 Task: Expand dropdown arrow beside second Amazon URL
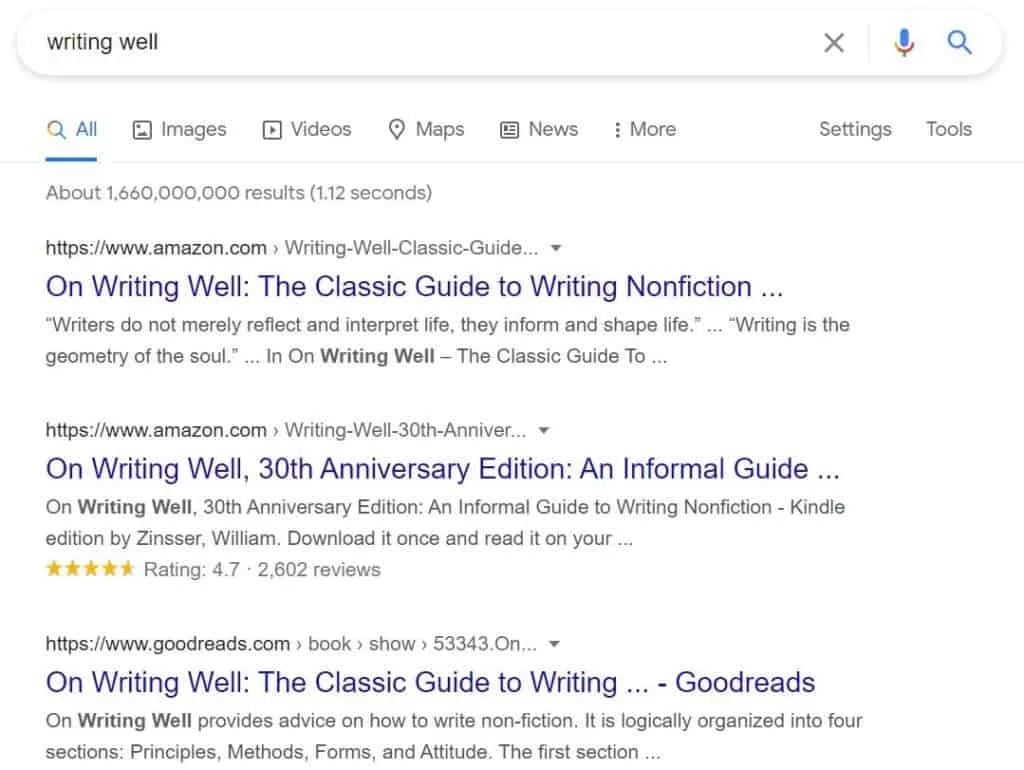coord(544,431)
